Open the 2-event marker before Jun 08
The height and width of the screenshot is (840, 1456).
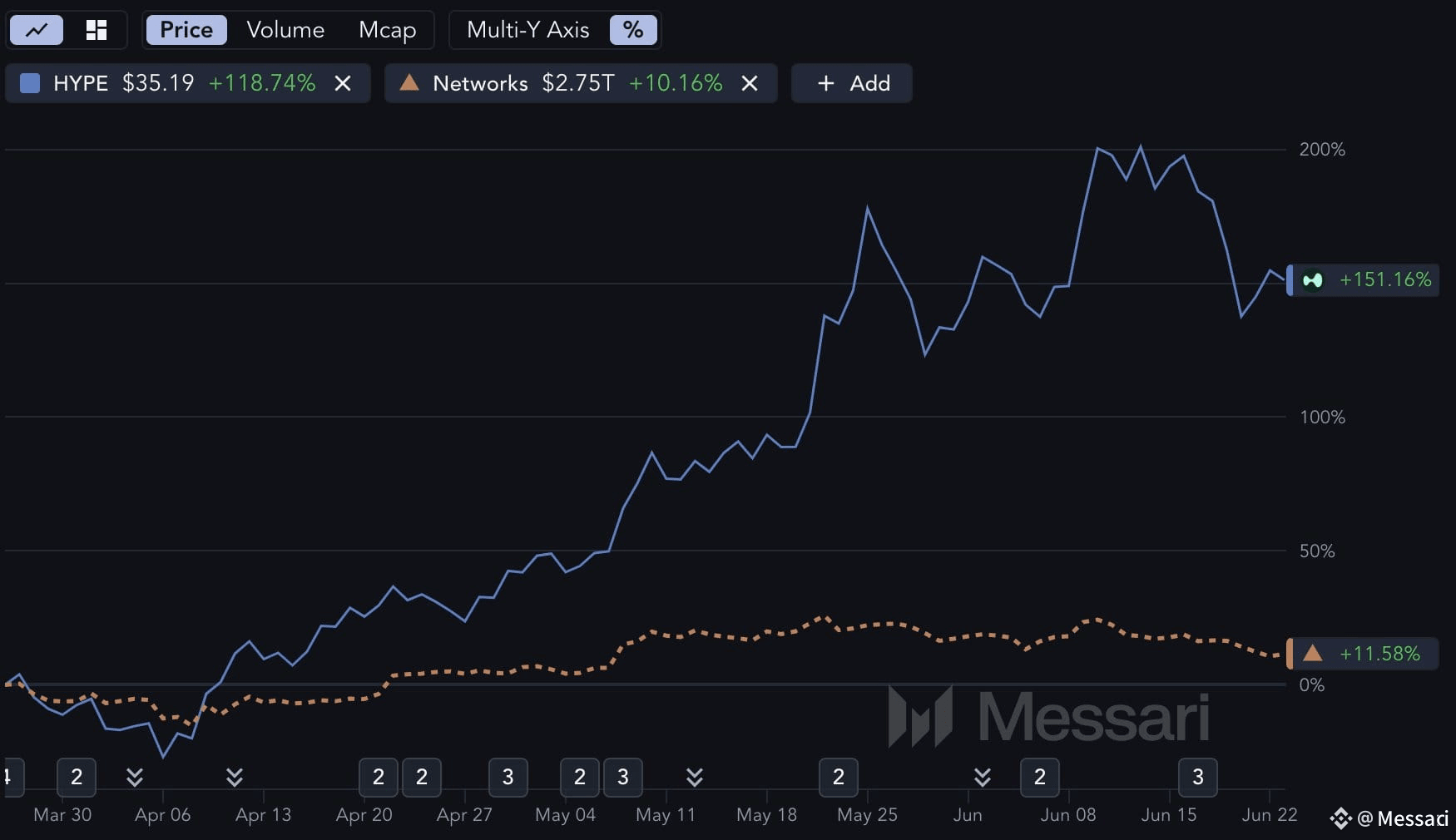tap(1040, 777)
